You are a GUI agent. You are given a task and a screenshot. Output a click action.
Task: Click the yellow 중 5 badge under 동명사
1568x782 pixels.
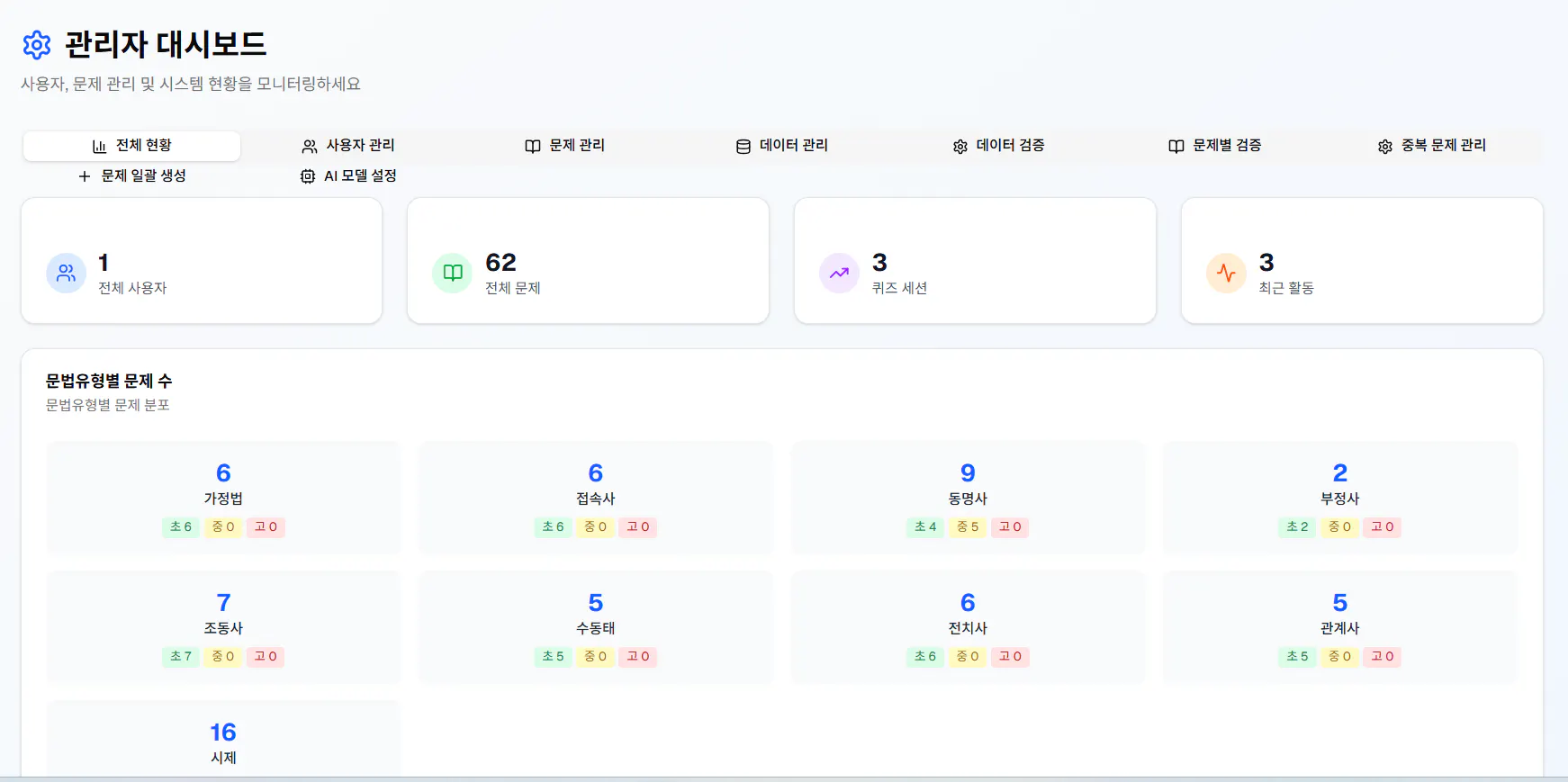[x=968, y=527]
